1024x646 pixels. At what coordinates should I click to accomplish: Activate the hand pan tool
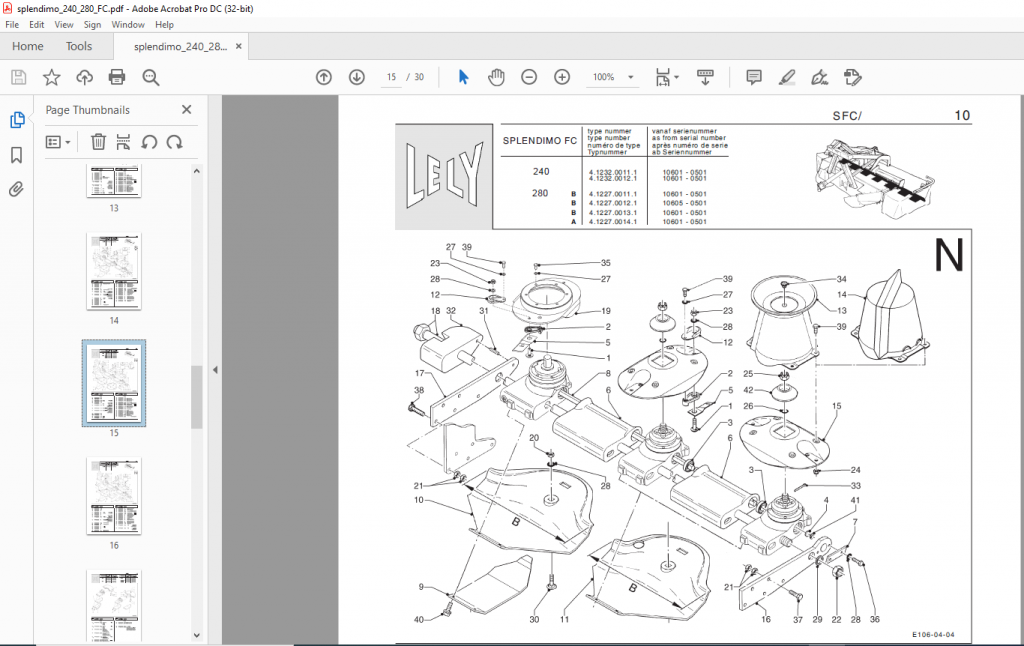click(496, 77)
